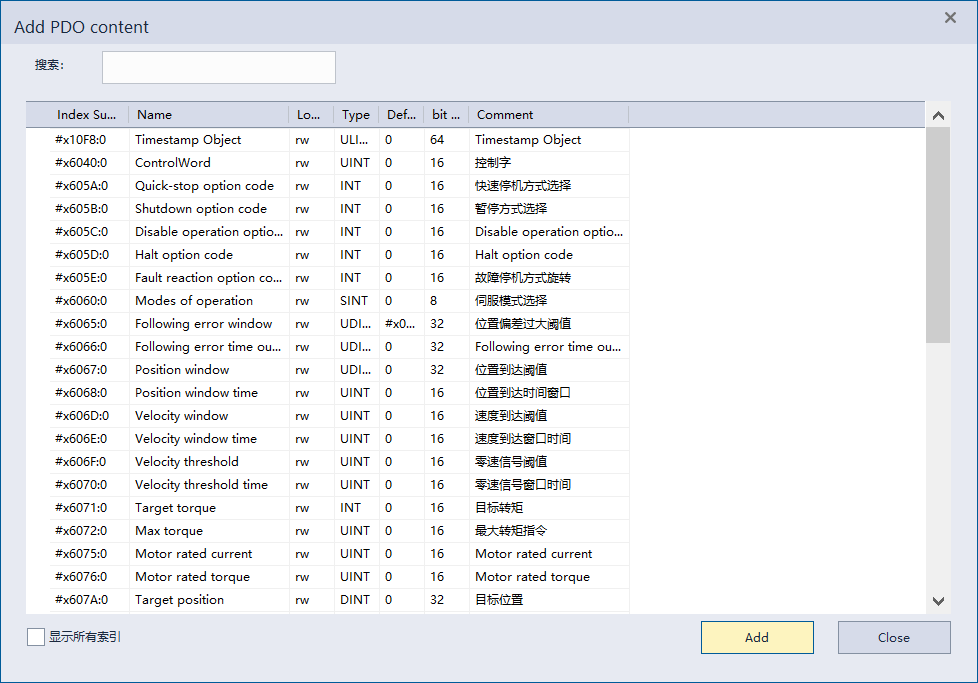Click the Close button

[893, 638]
